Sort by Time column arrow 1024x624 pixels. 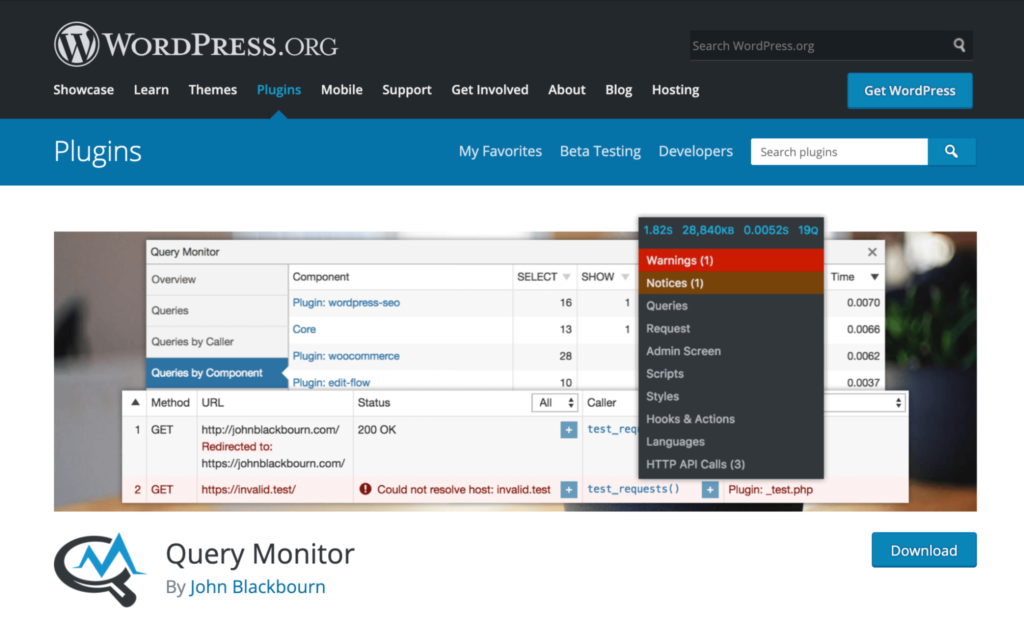pos(874,277)
